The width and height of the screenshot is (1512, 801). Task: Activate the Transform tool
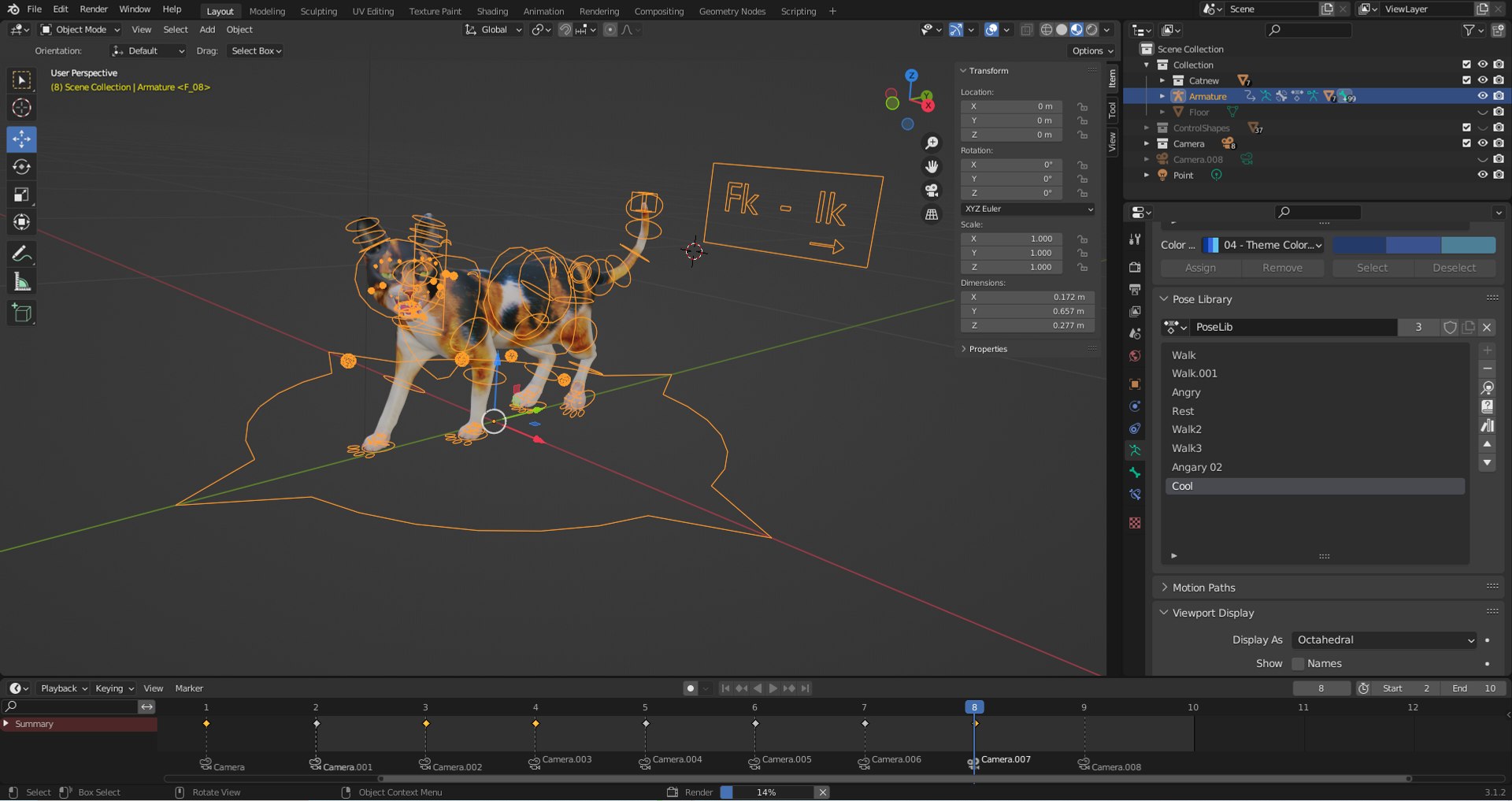pyautogui.click(x=21, y=222)
